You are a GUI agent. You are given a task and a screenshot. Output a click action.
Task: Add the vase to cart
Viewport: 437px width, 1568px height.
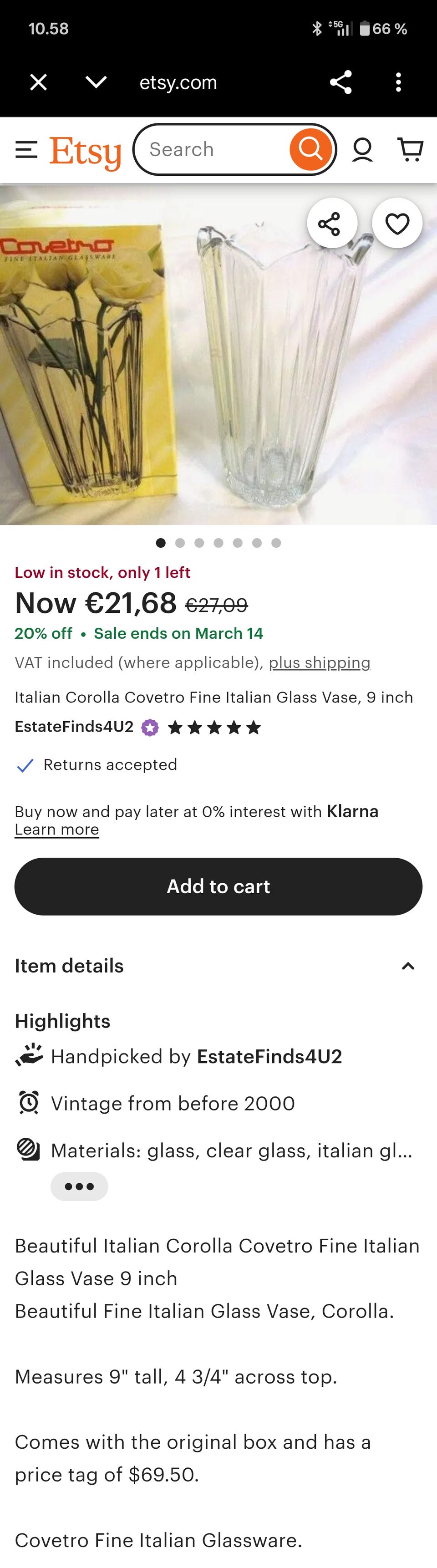click(218, 886)
